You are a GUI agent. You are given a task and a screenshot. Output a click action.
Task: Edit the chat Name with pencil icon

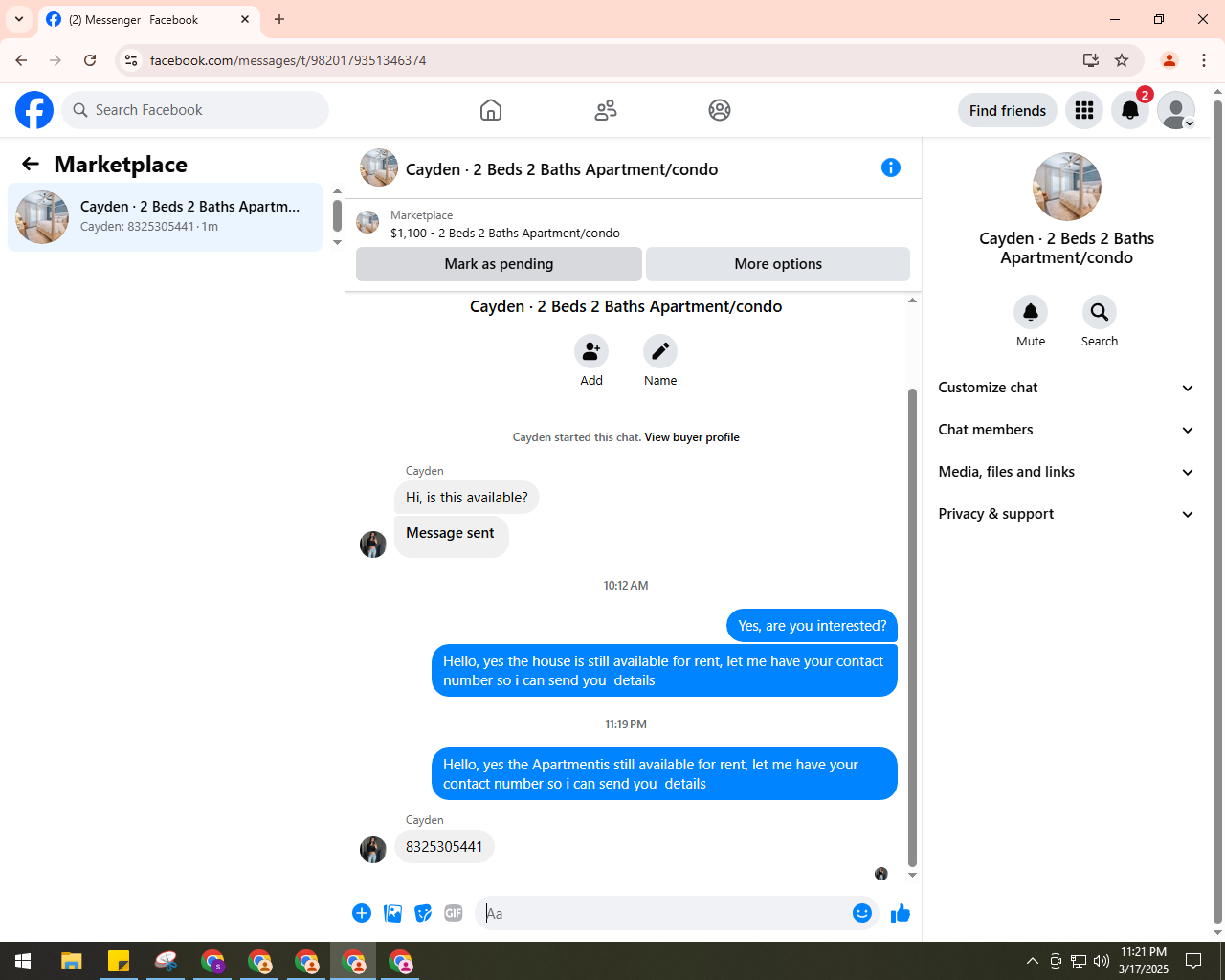[660, 351]
